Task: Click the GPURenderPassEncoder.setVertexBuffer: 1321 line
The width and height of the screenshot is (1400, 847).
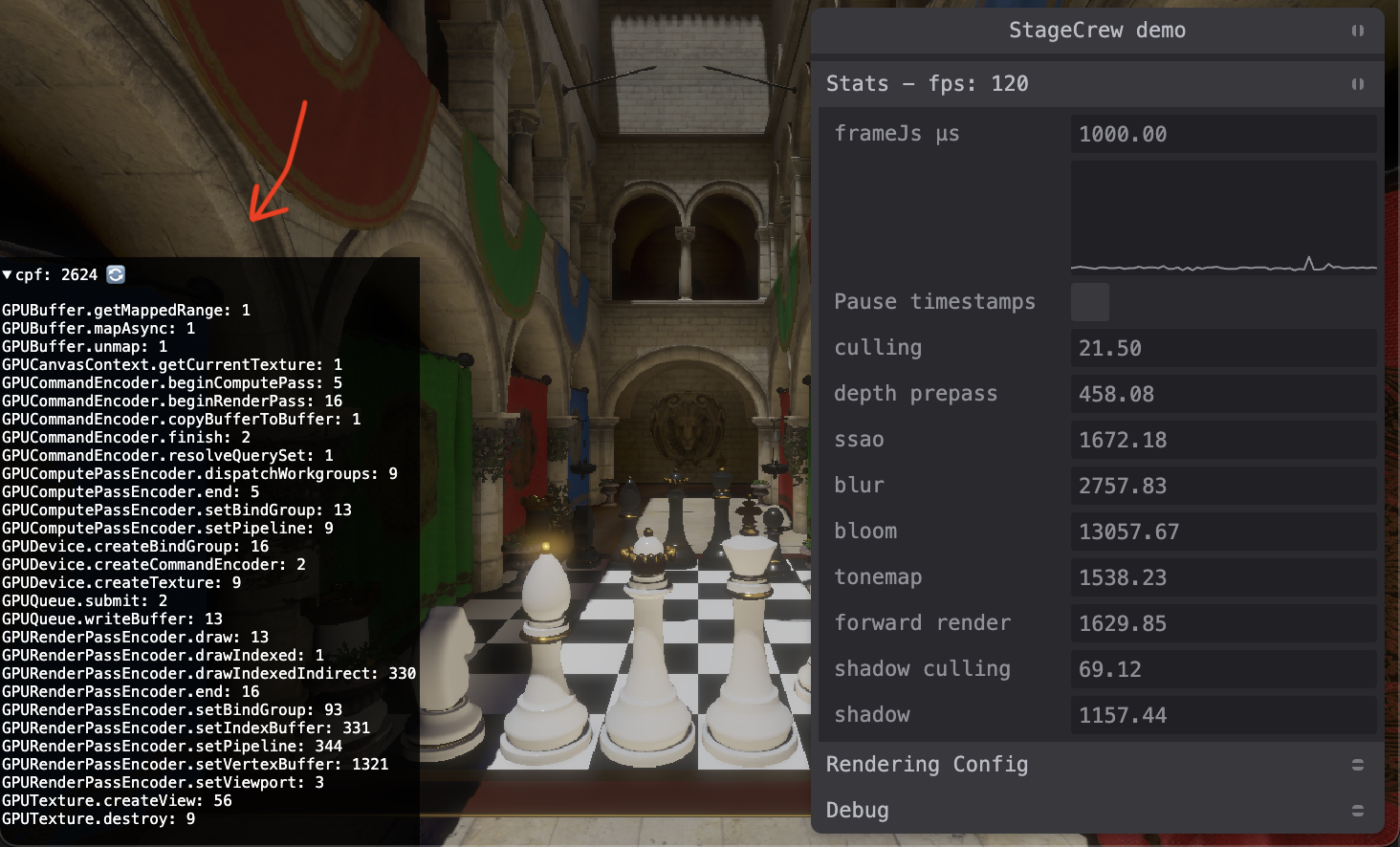Action: tap(195, 764)
